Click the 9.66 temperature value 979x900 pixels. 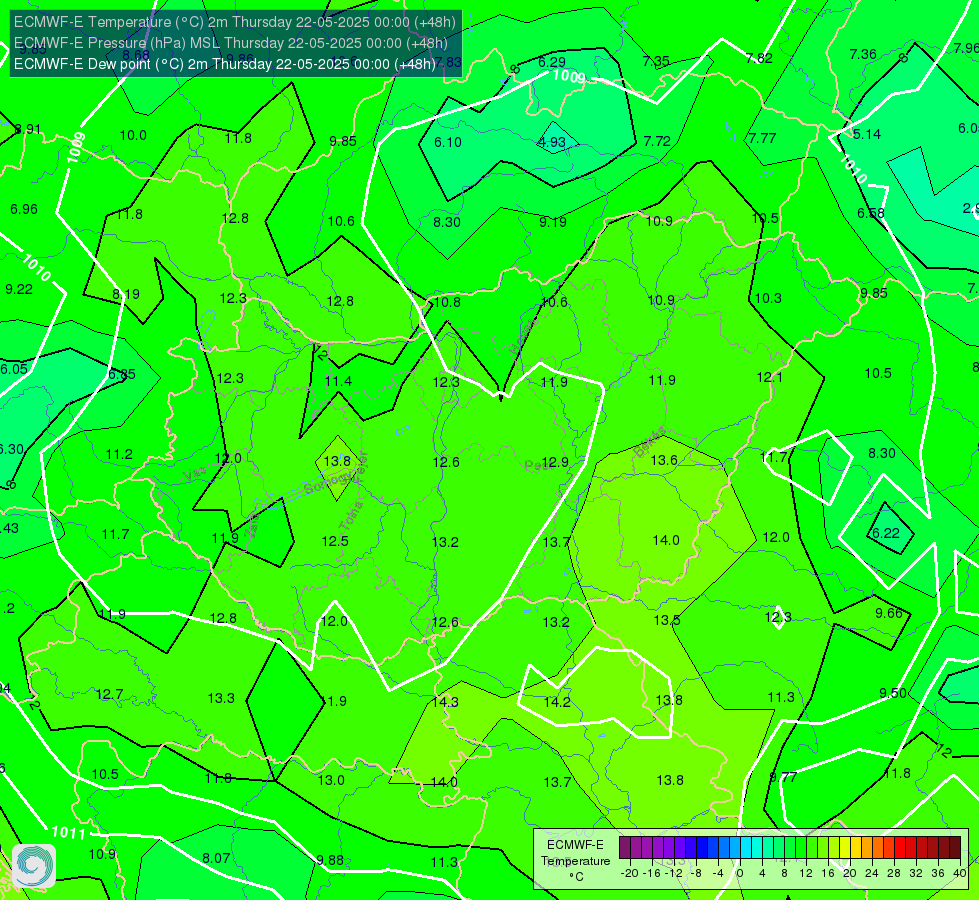click(x=888, y=613)
